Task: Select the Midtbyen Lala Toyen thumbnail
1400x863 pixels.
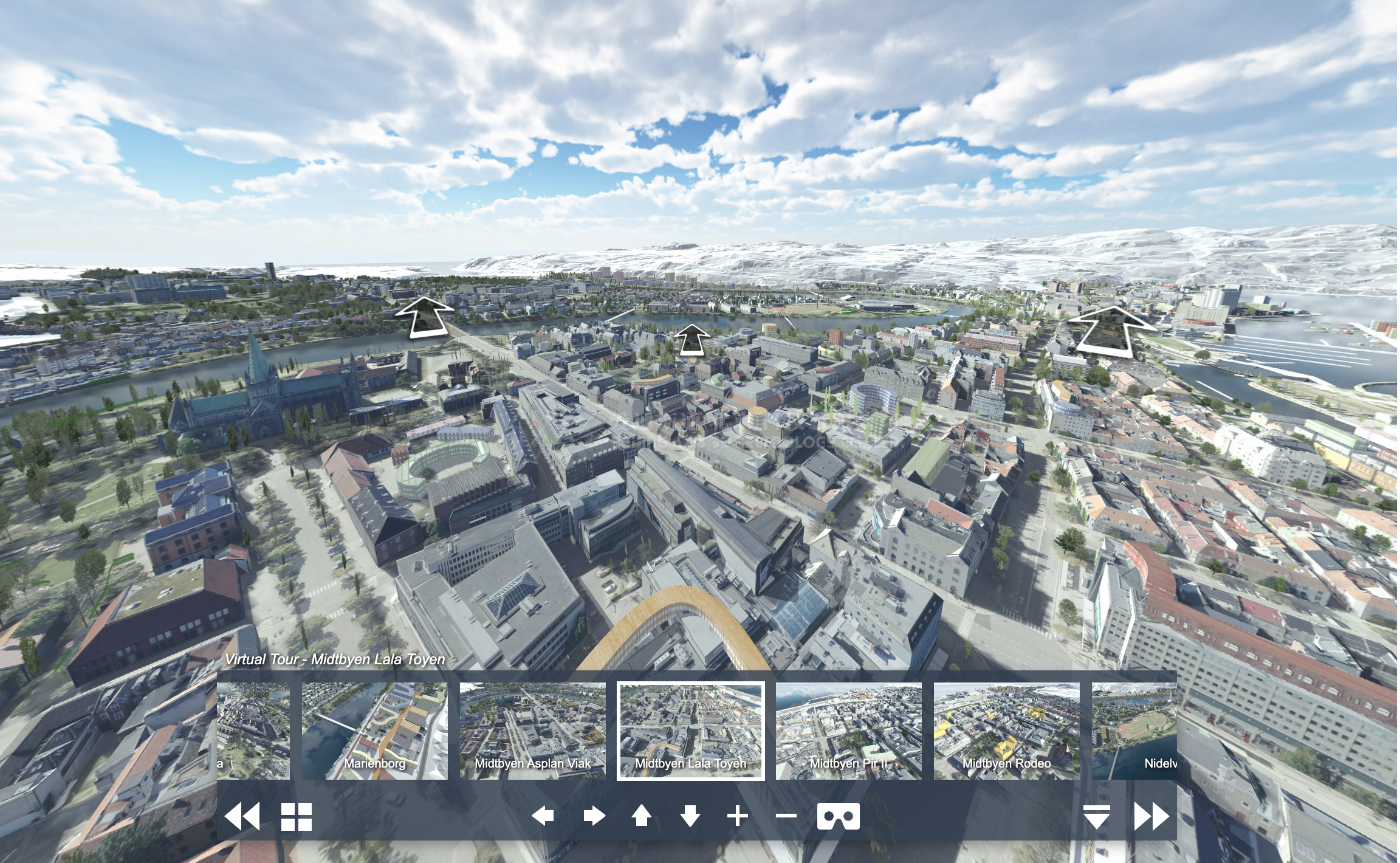Action: click(691, 731)
